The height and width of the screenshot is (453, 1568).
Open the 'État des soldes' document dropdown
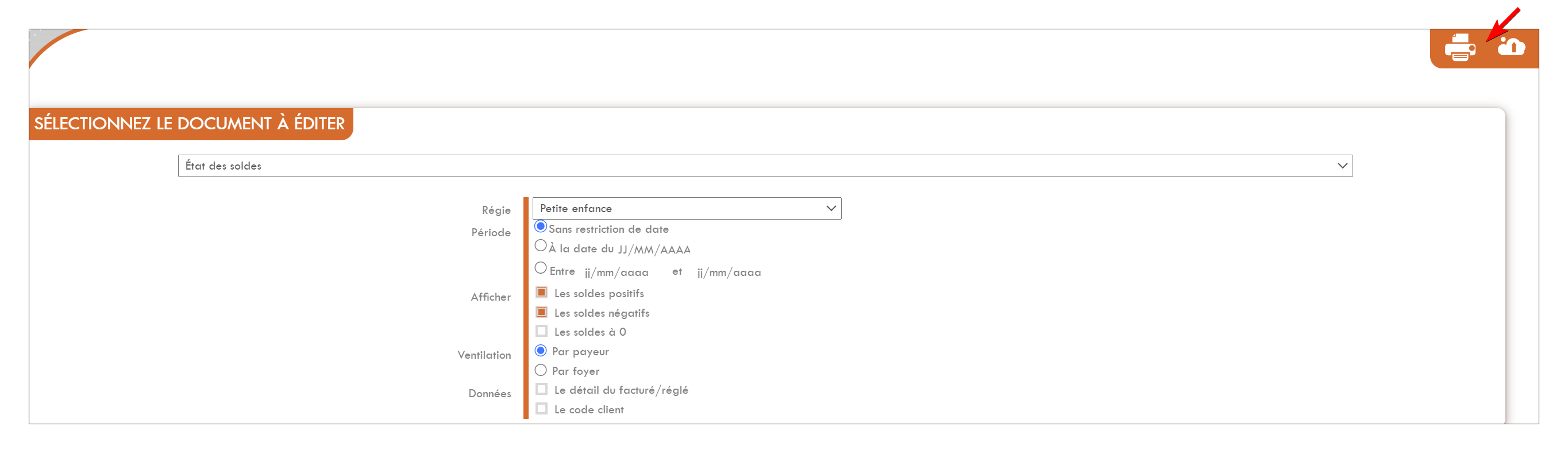765,166
